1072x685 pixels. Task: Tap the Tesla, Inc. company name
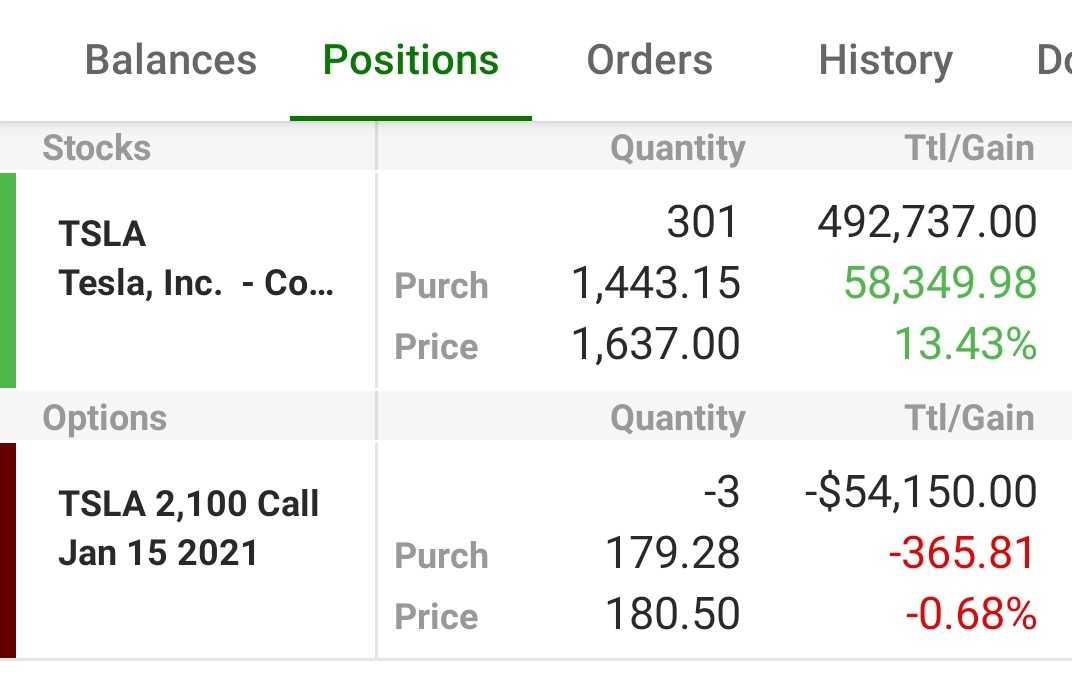(196, 283)
